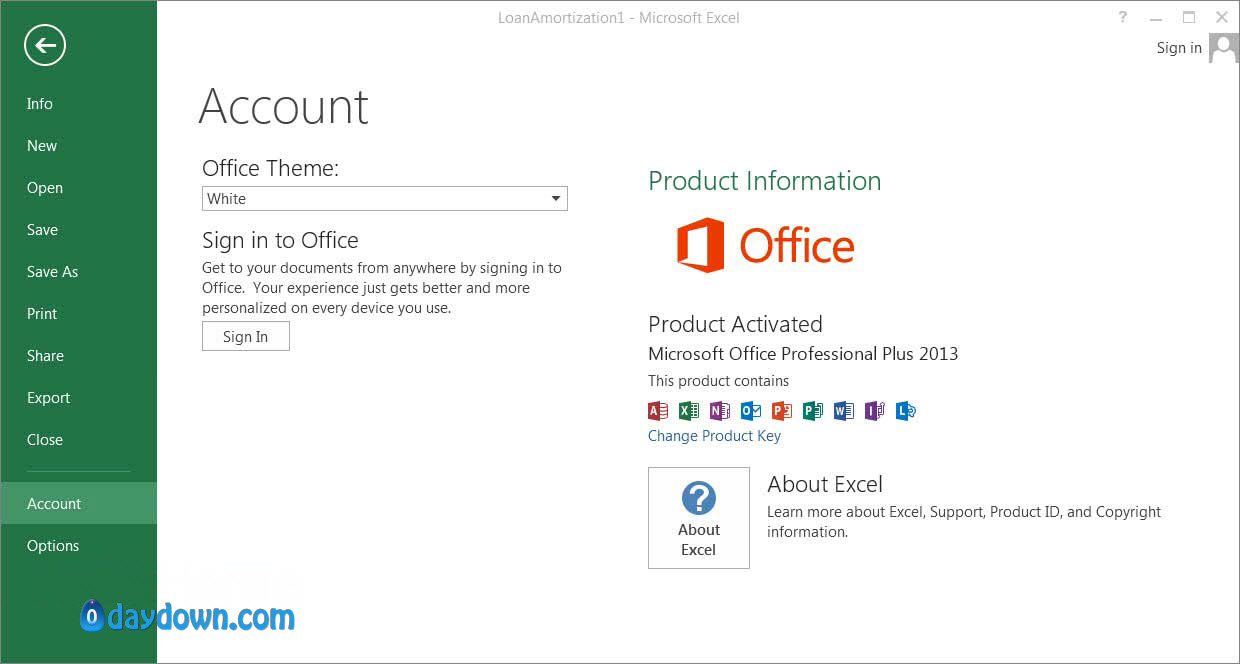Screen dimensions: 1240x664
Task: Select the Account menu item
Action: (x=78, y=504)
